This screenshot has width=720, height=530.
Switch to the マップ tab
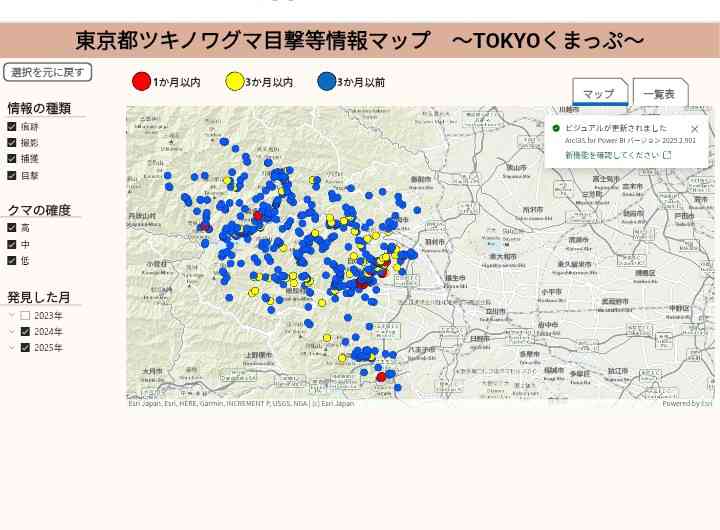600,92
